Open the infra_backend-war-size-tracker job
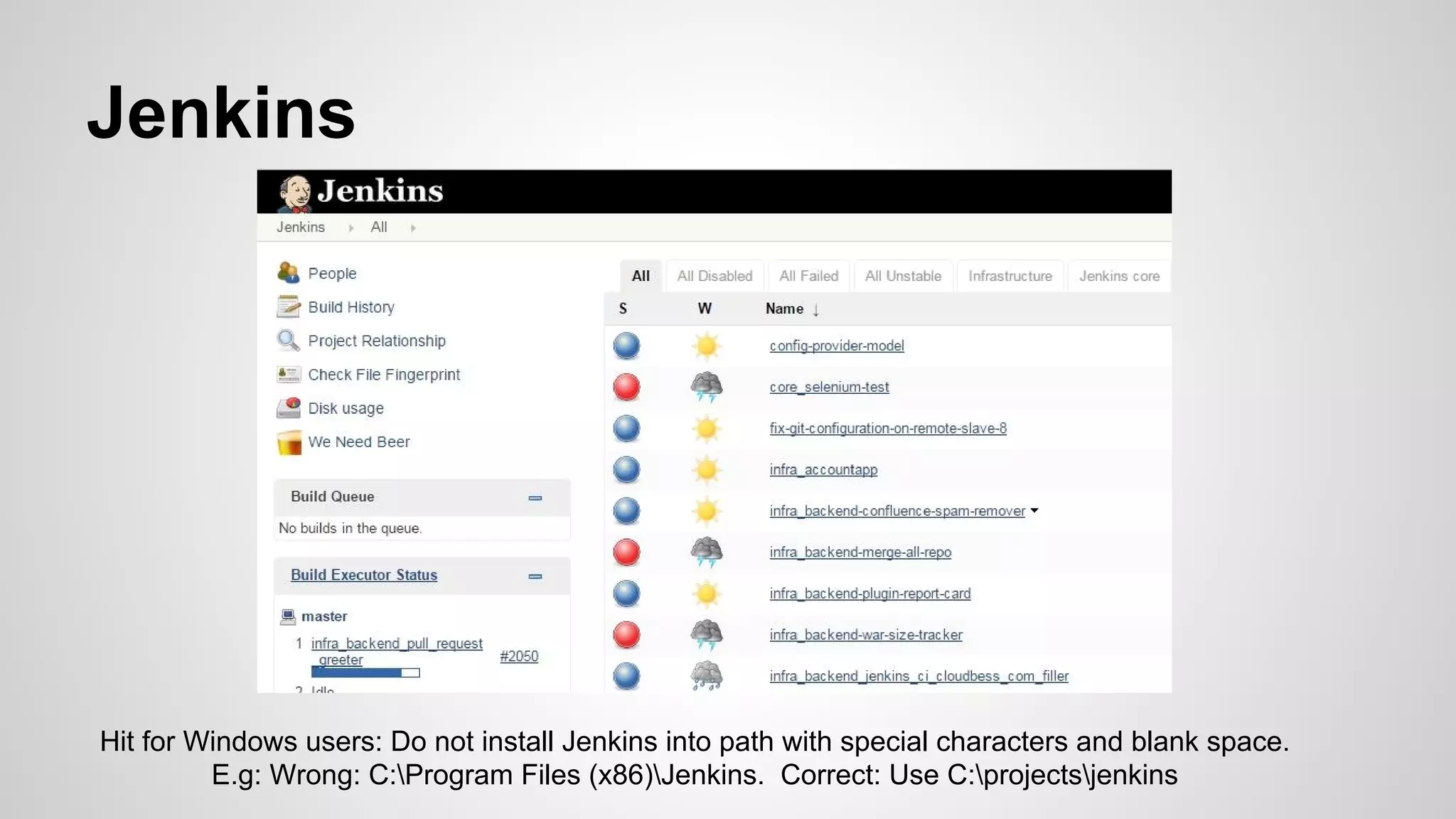The width and height of the screenshot is (1456, 819). pyautogui.click(x=866, y=635)
